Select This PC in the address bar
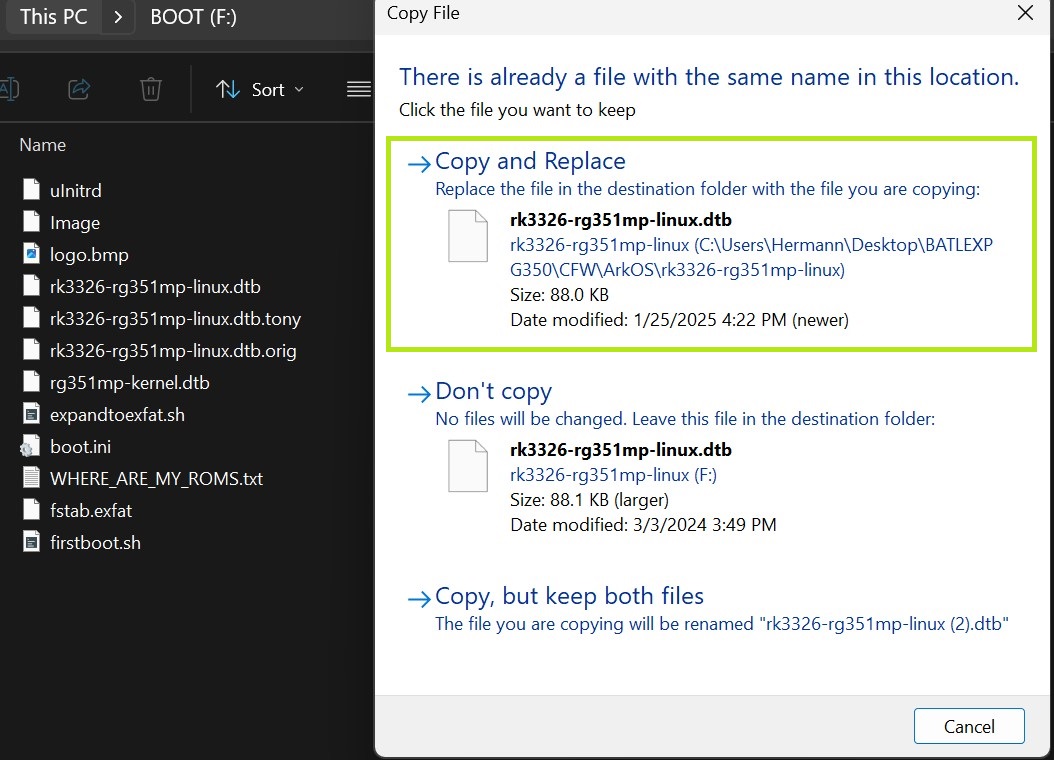The image size is (1054, 760). (53, 17)
